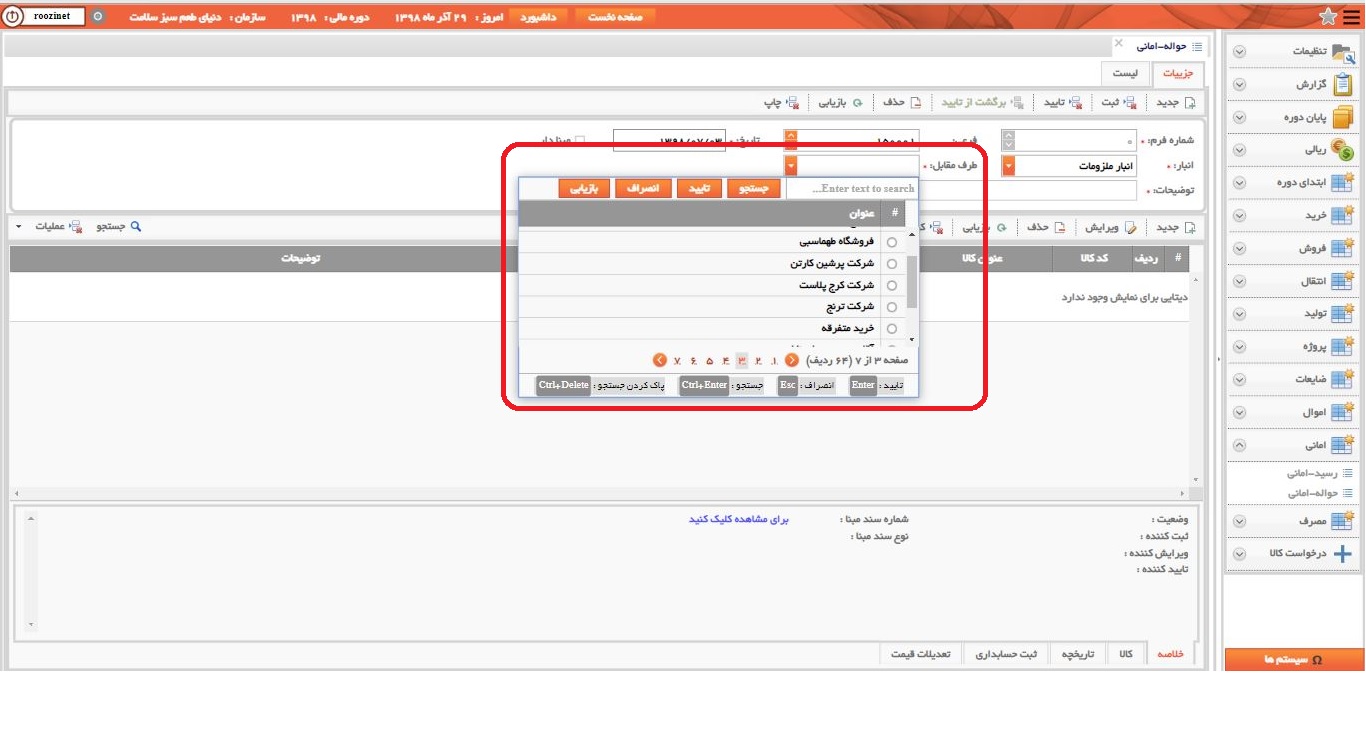1366x738 pixels.
Task: Expand the خرید sidebar section
Action: coord(1239,216)
